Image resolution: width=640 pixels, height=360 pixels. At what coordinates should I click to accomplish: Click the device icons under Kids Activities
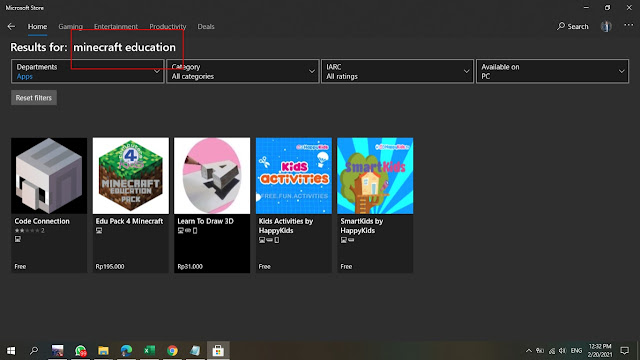coord(269,240)
